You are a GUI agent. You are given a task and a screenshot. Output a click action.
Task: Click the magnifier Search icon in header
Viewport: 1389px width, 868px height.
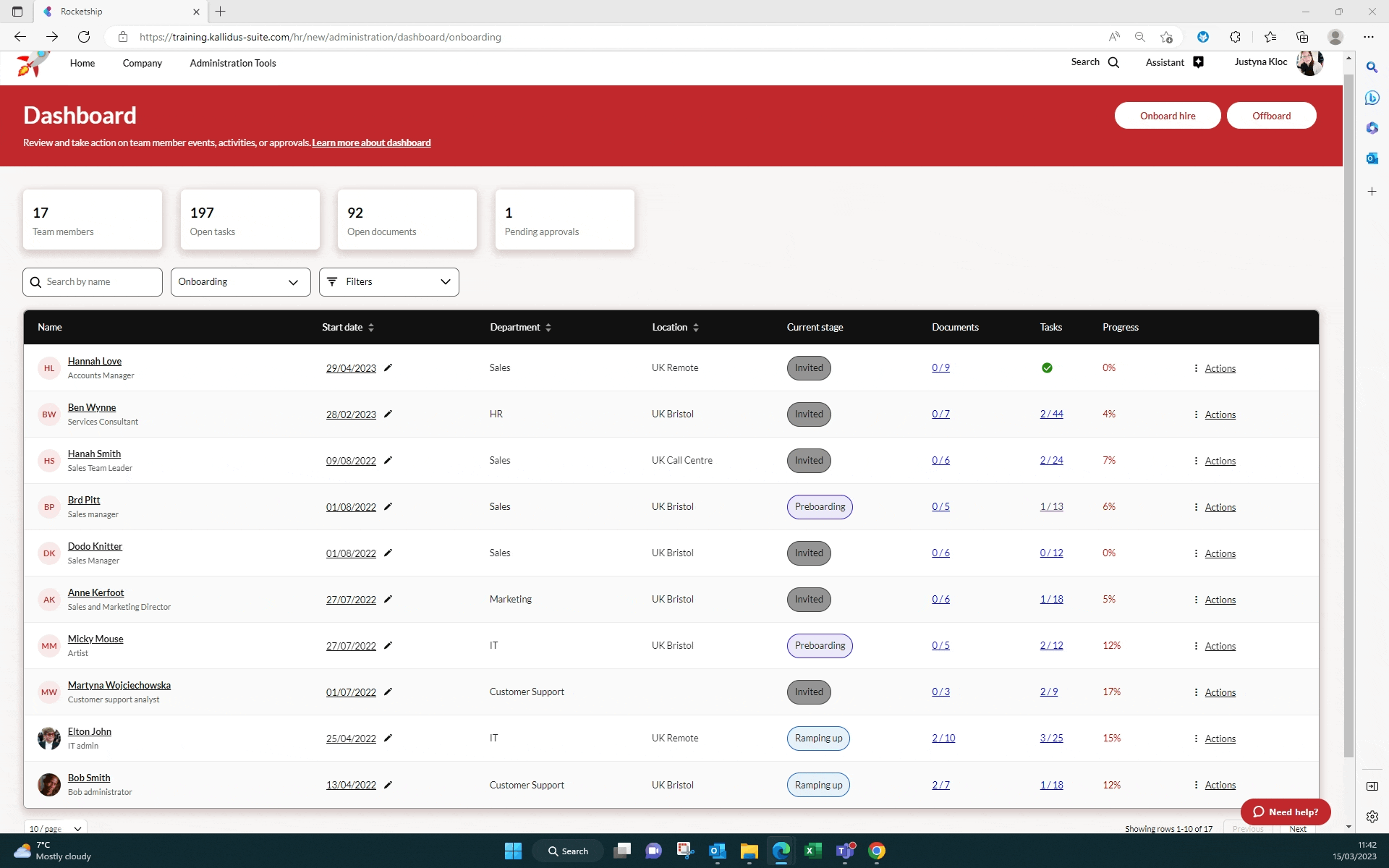click(x=1113, y=62)
